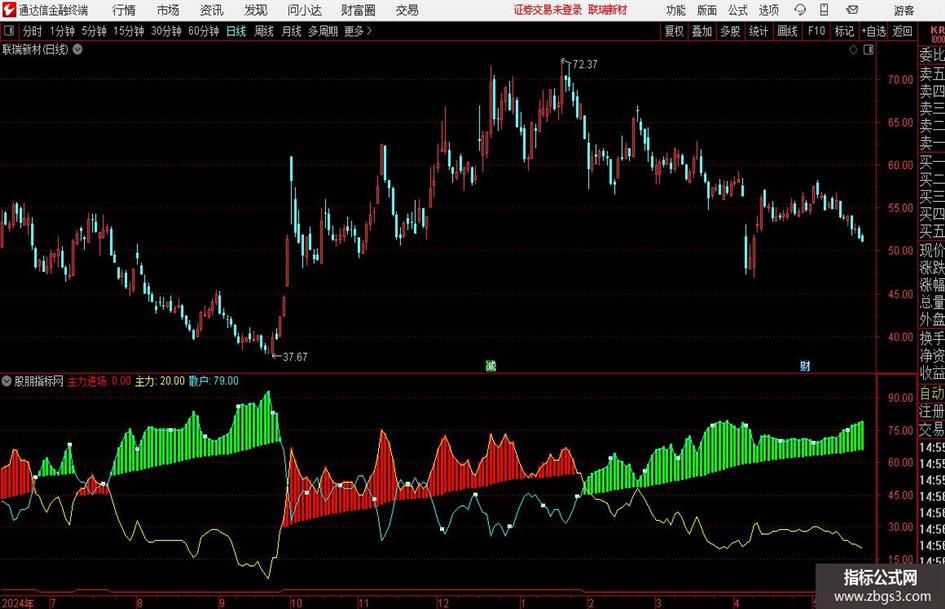
Task: Click the green 减 marker on chart
Action: 491,365
